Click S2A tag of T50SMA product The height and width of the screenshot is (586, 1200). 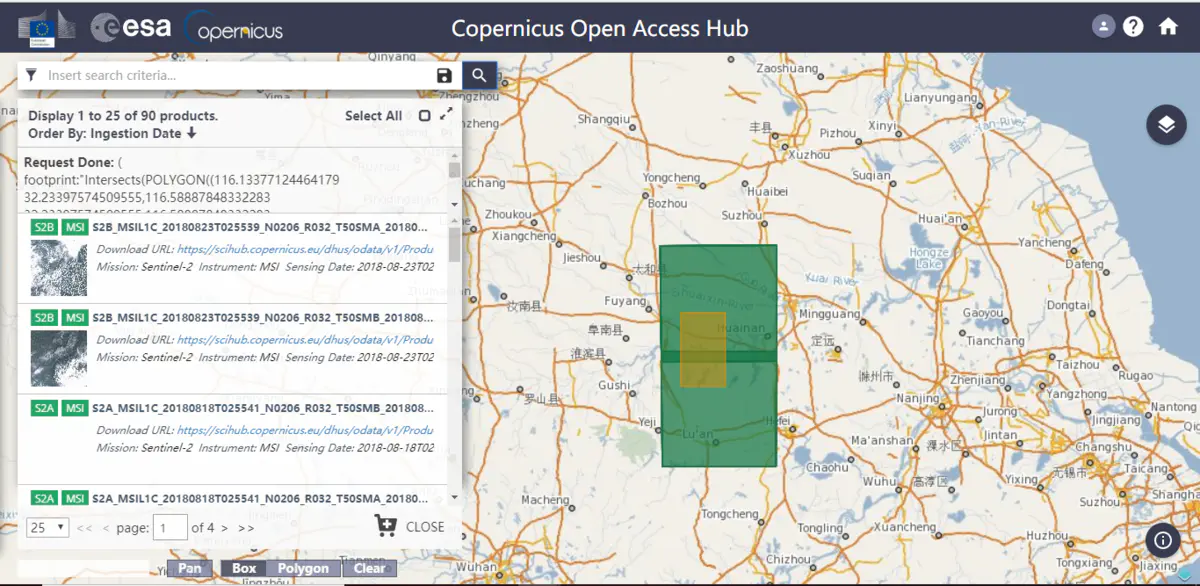pos(44,497)
